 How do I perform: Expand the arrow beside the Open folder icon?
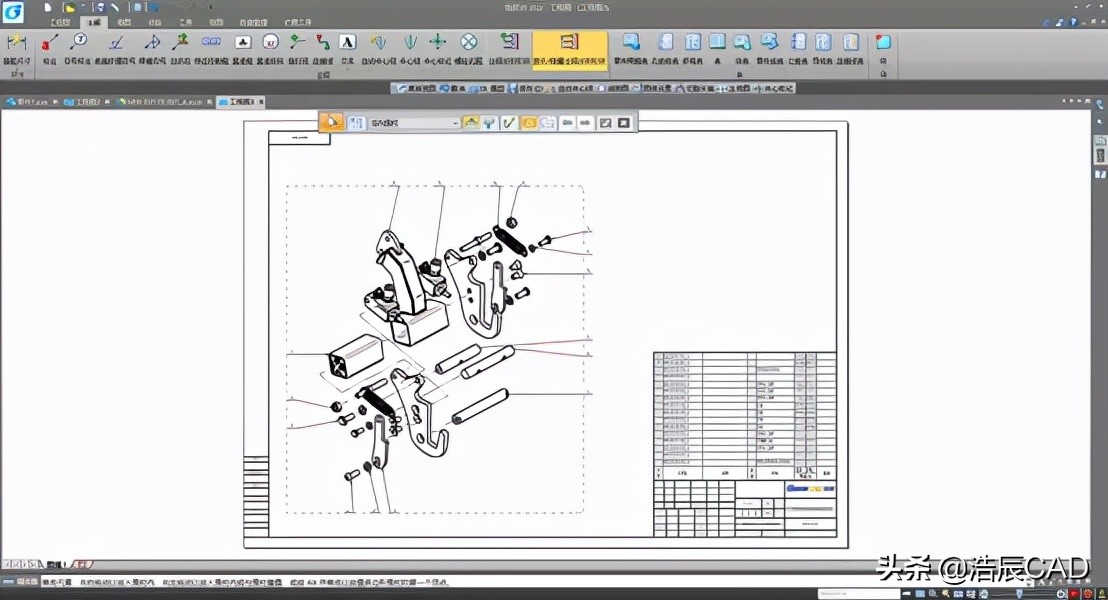coord(82,7)
